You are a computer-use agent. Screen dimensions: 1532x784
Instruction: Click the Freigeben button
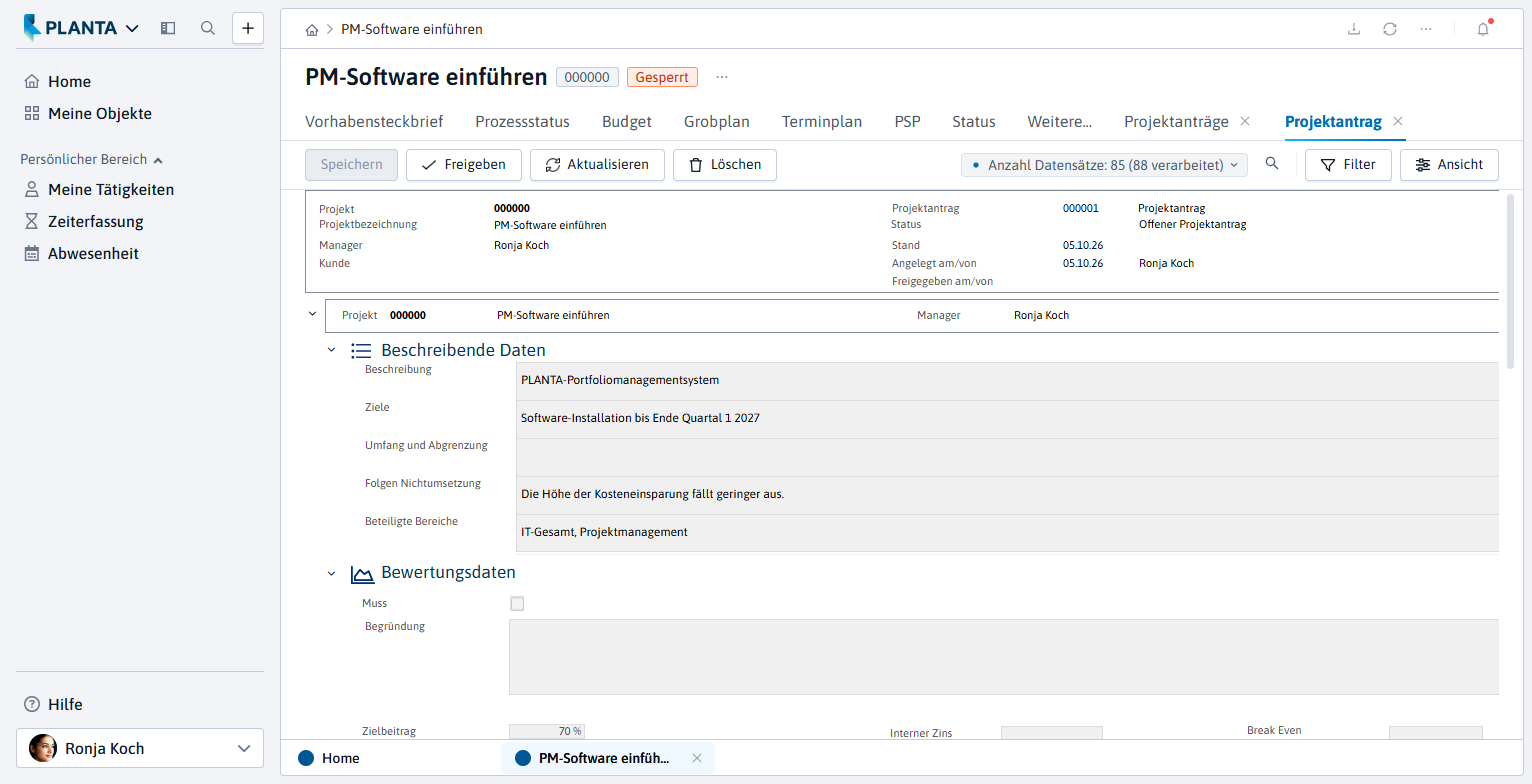tap(464, 165)
